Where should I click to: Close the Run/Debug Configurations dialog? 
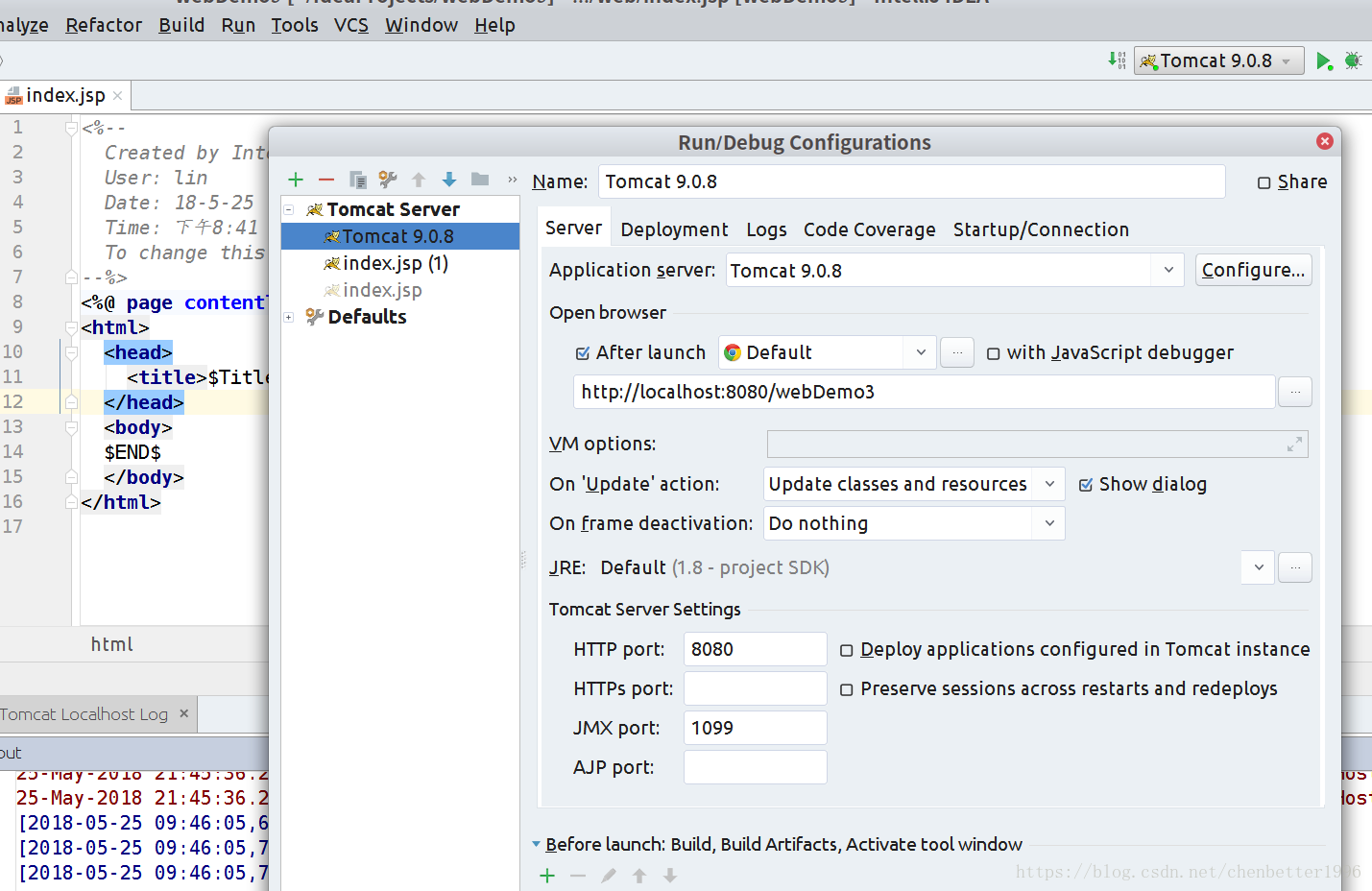[1325, 141]
